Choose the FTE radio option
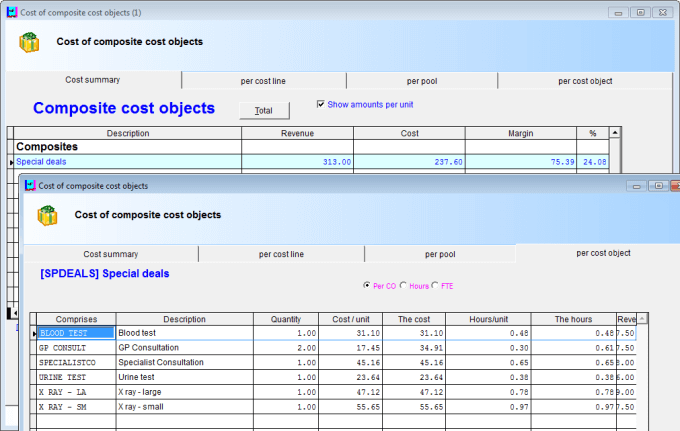The width and height of the screenshot is (680, 431). pos(435,285)
